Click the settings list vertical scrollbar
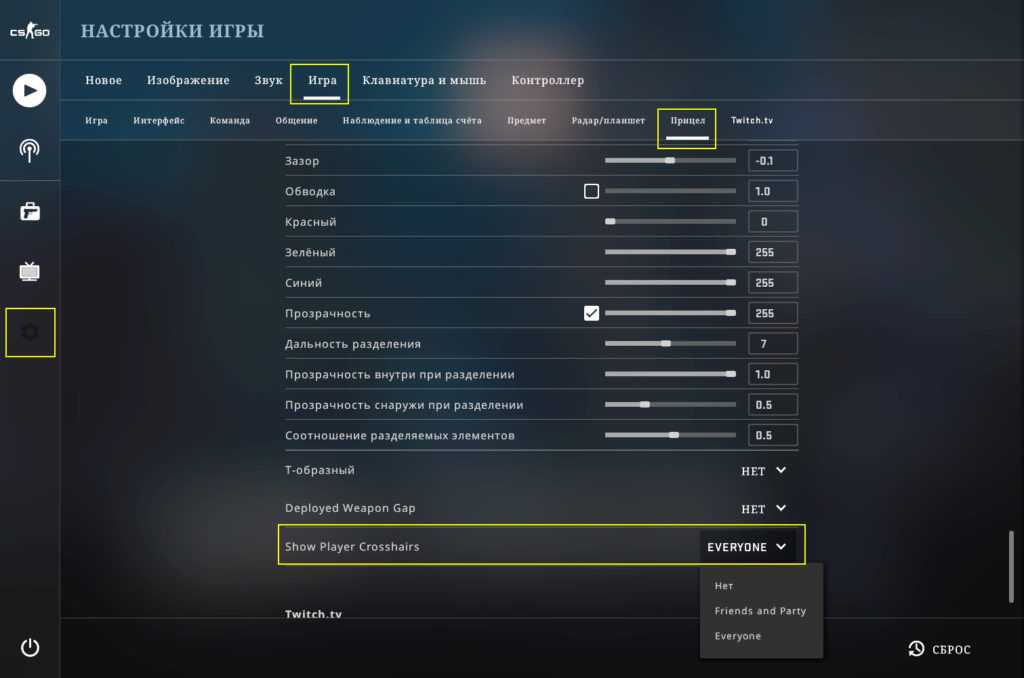Screen dimensions: 1024x678 coord(1012,566)
